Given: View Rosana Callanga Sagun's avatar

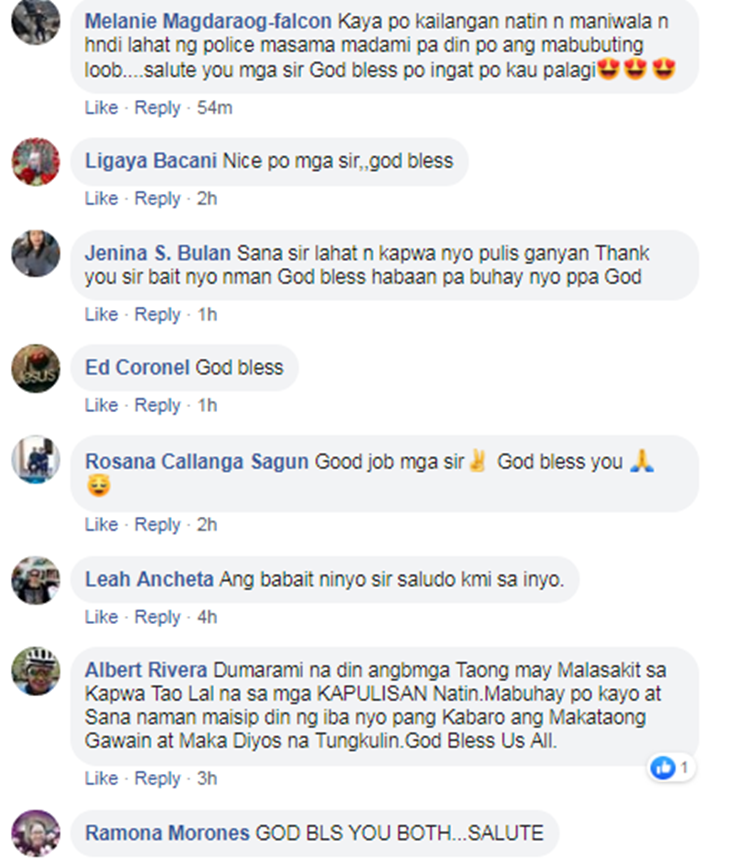Looking at the screenshot, I should (36, 460).
